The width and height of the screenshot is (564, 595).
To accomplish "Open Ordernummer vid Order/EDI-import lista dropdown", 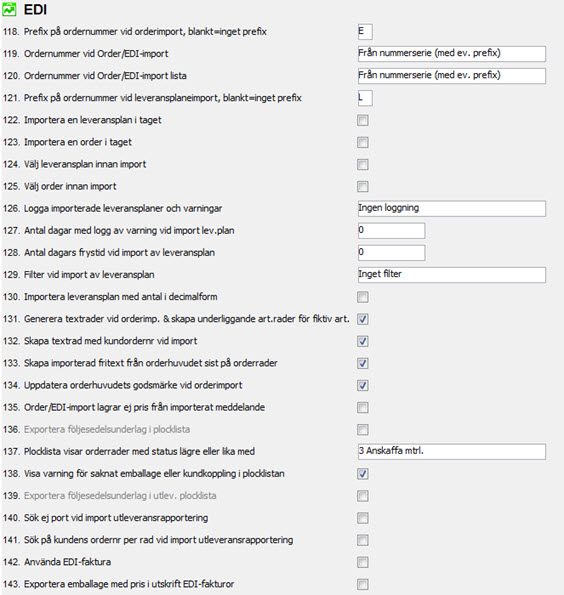I will coord(452,76).
